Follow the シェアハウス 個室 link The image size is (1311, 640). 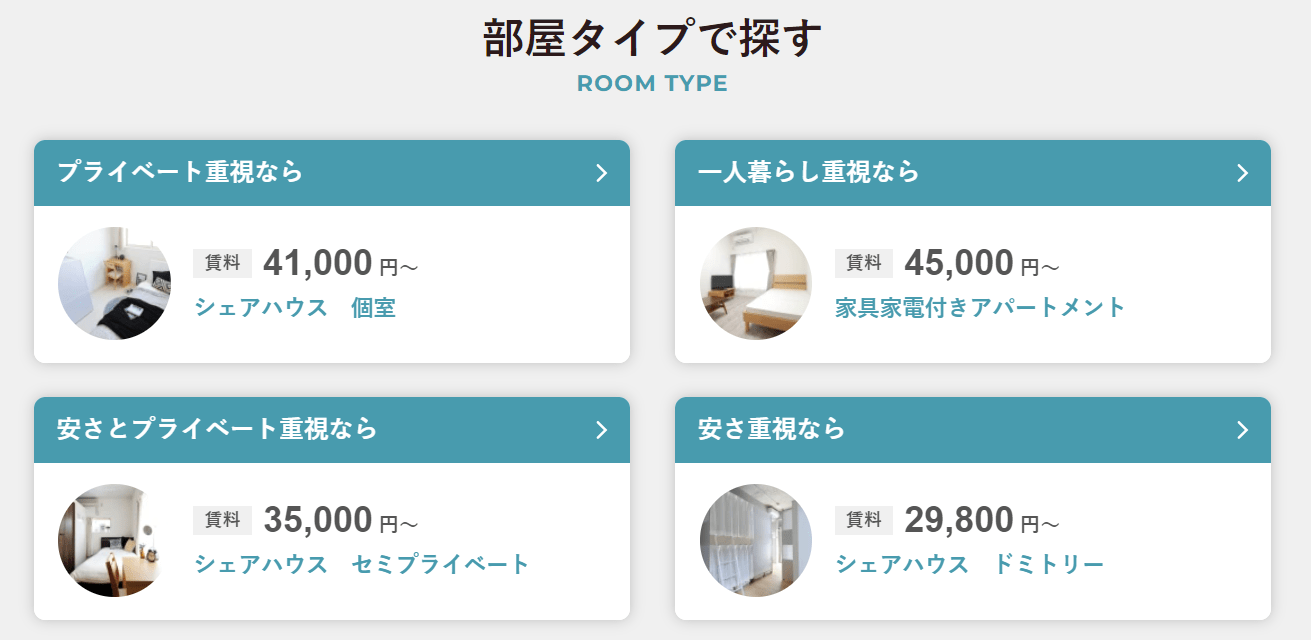coord(295,307)
